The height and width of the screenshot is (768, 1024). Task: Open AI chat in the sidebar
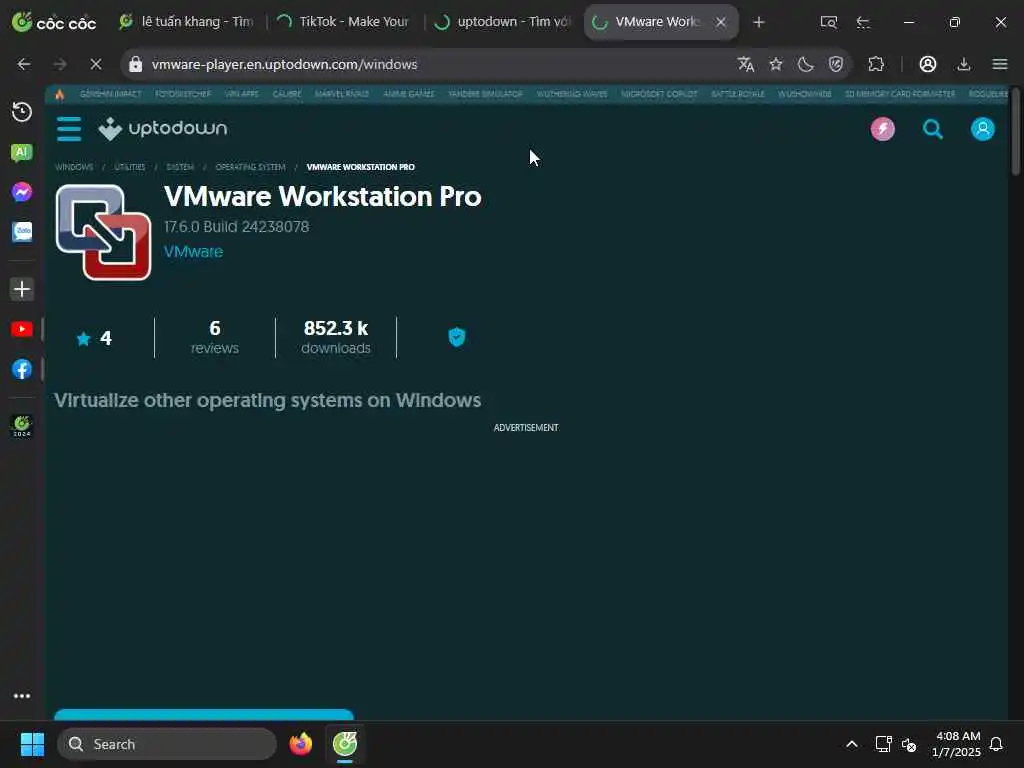[22, 153]
